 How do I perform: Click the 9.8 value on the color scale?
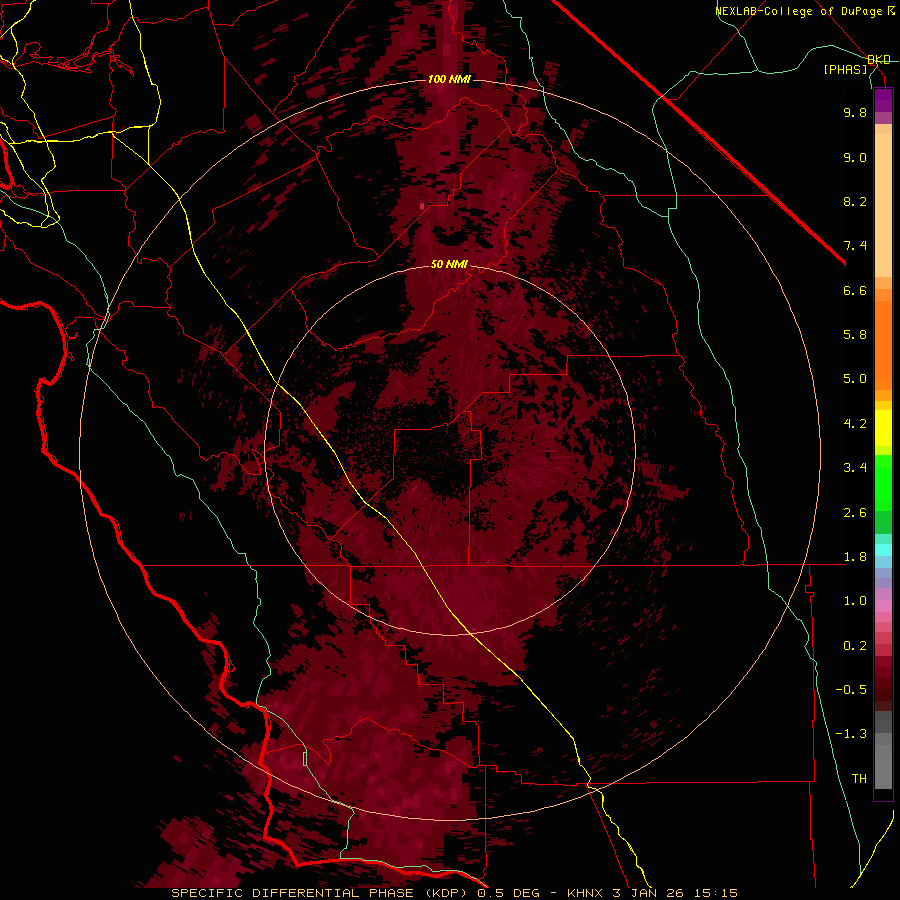(855, 112)
